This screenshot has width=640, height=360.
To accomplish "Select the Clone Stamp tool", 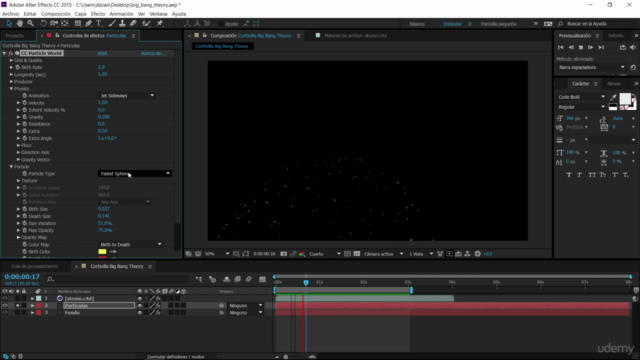I will 122,24.
